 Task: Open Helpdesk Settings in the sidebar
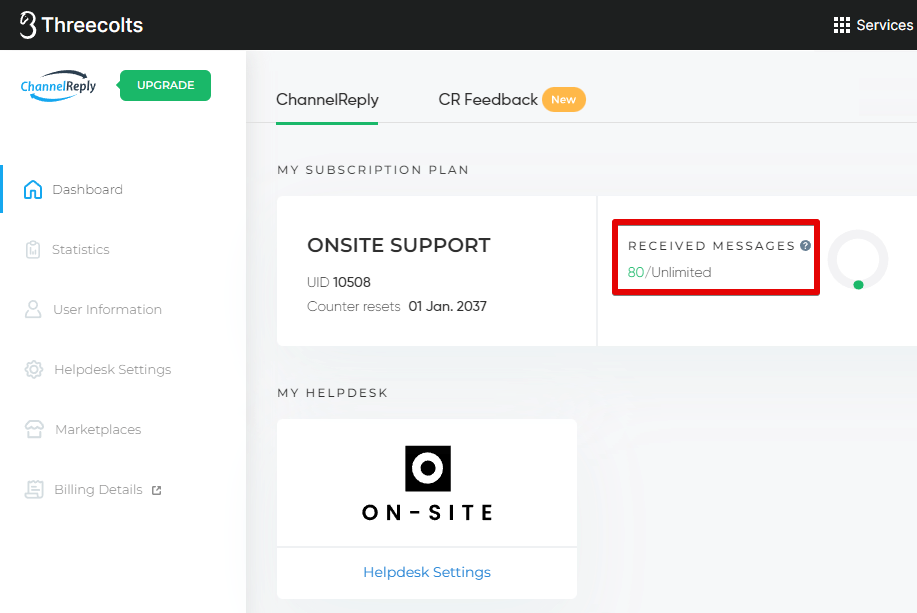113,370
